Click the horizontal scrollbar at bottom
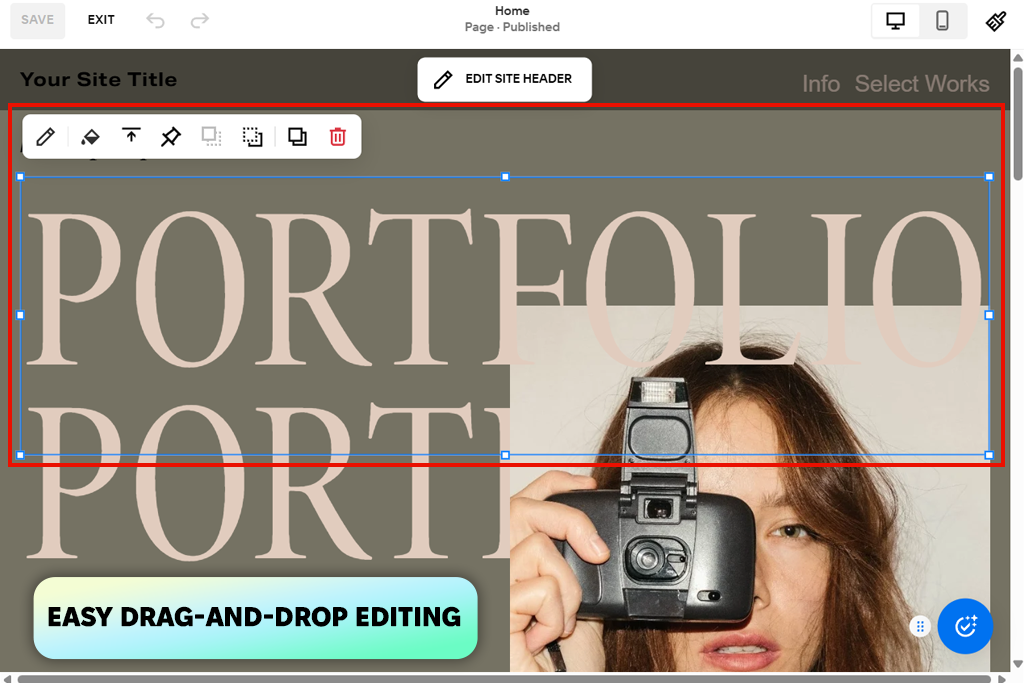Viewport: 1024px width, 683px height. (x=504, y=679)
